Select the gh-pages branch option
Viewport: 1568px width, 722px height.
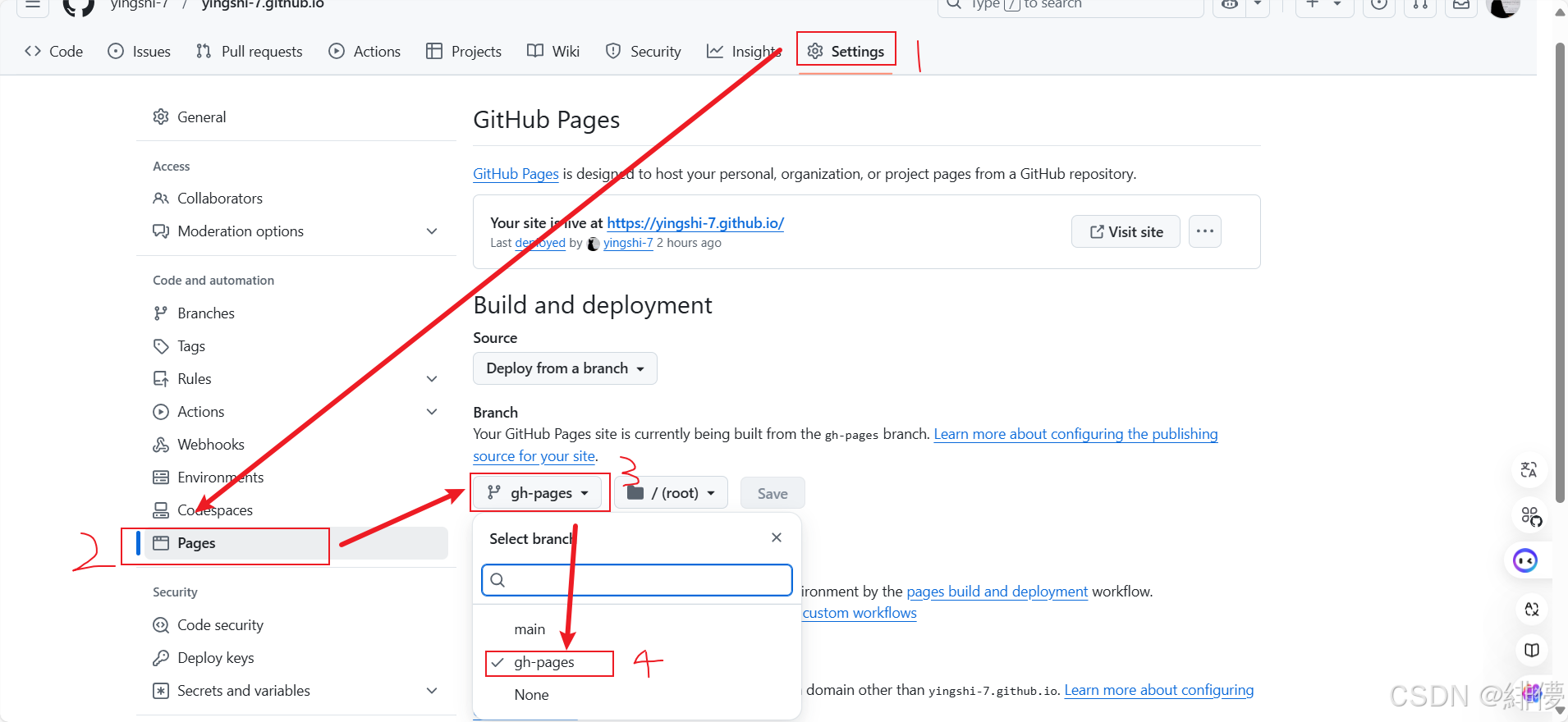(x=544, y=662)
